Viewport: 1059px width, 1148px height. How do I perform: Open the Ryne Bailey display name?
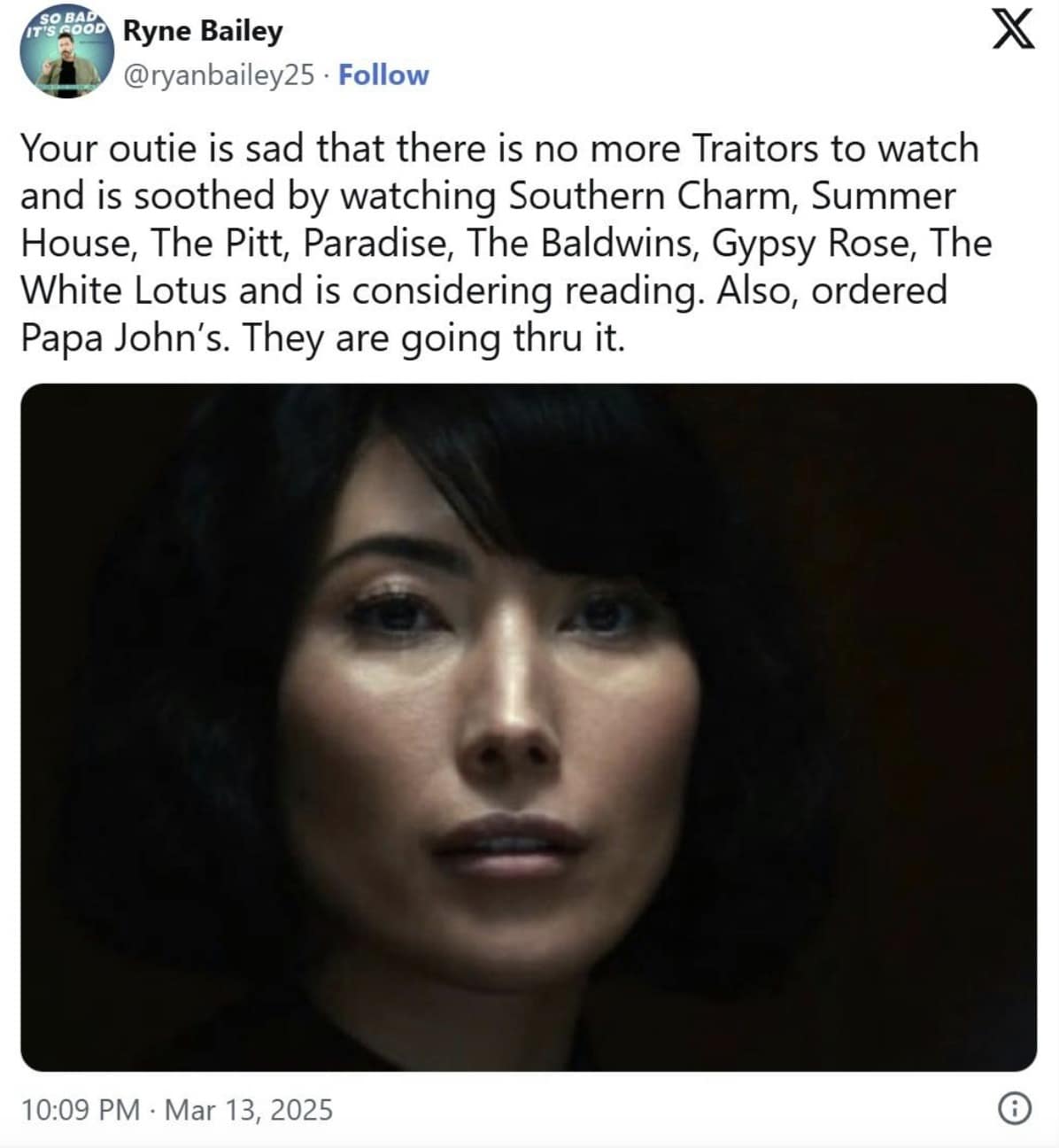click(203, 31)
